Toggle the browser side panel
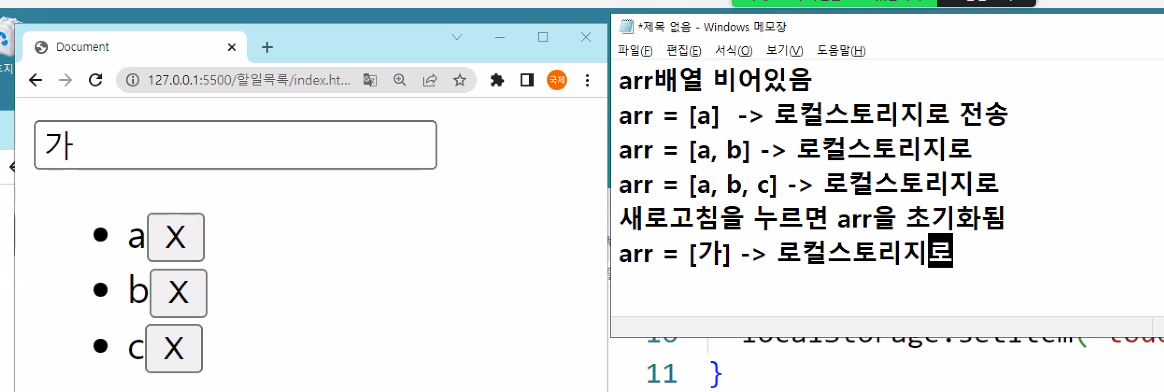Image resolution: width=1164 pixels, height=392 pixels. (527, 80)
